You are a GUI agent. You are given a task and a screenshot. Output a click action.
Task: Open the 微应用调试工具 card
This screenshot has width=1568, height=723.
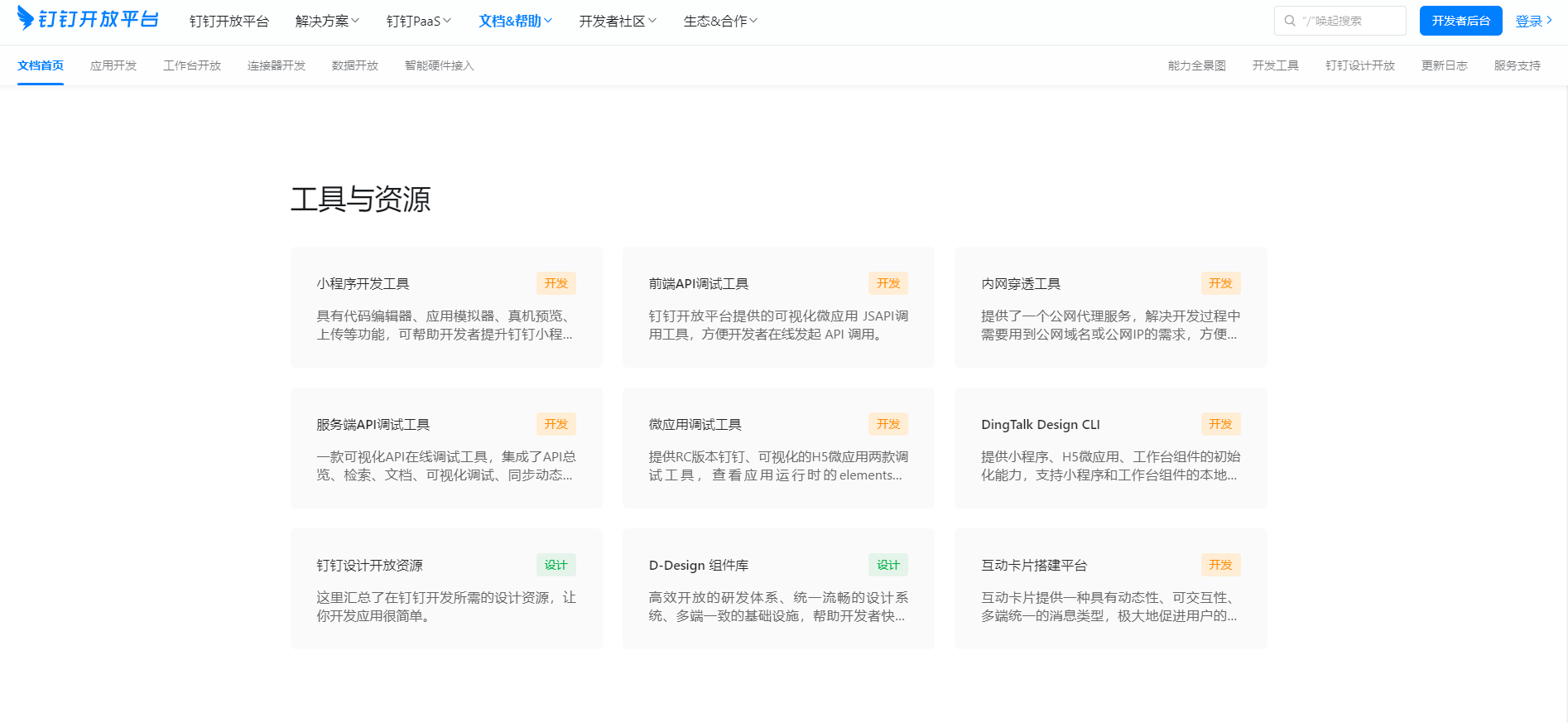pos(778,448)
